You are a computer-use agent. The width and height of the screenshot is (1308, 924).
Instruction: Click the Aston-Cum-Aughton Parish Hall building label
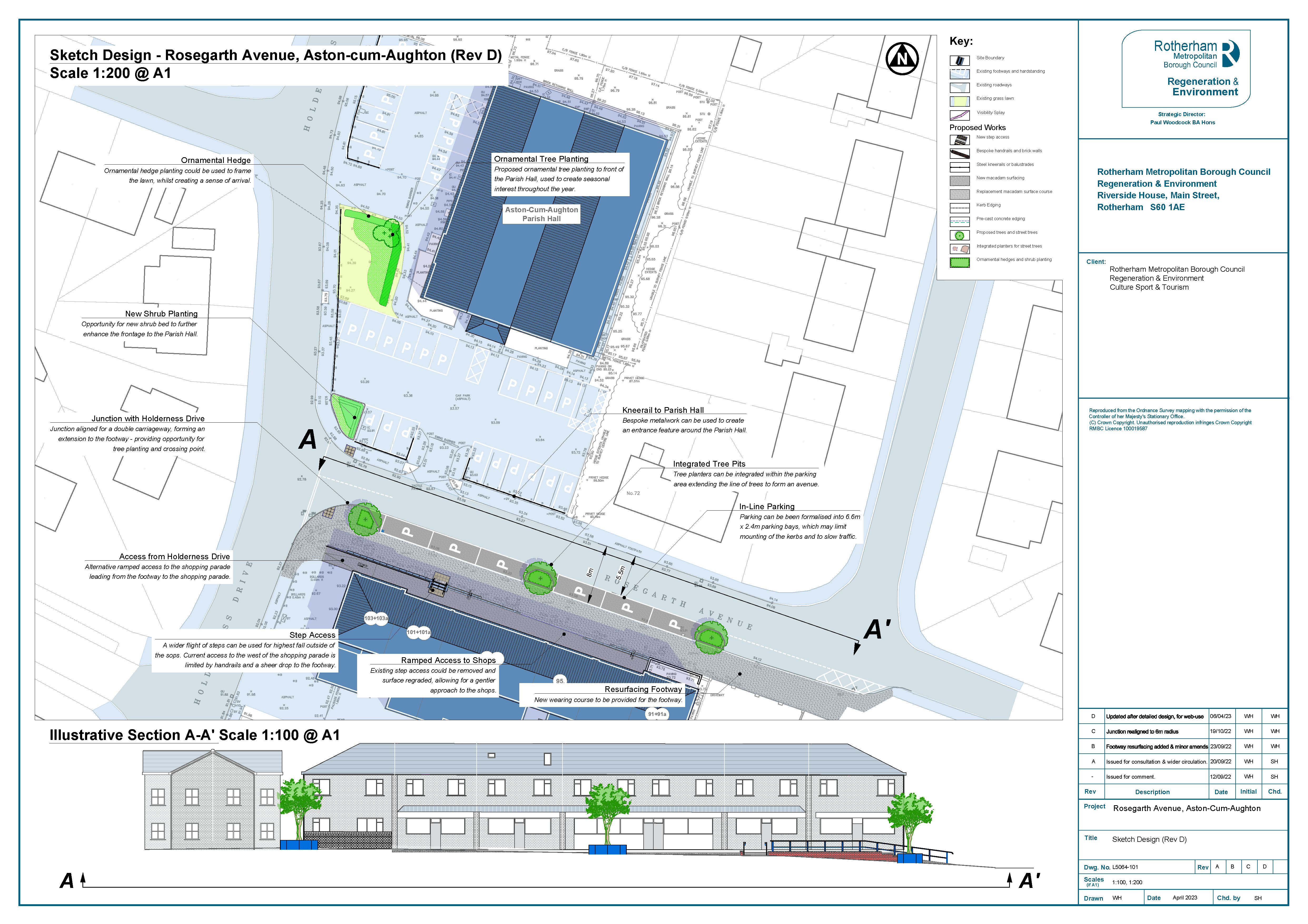(541, 214)
